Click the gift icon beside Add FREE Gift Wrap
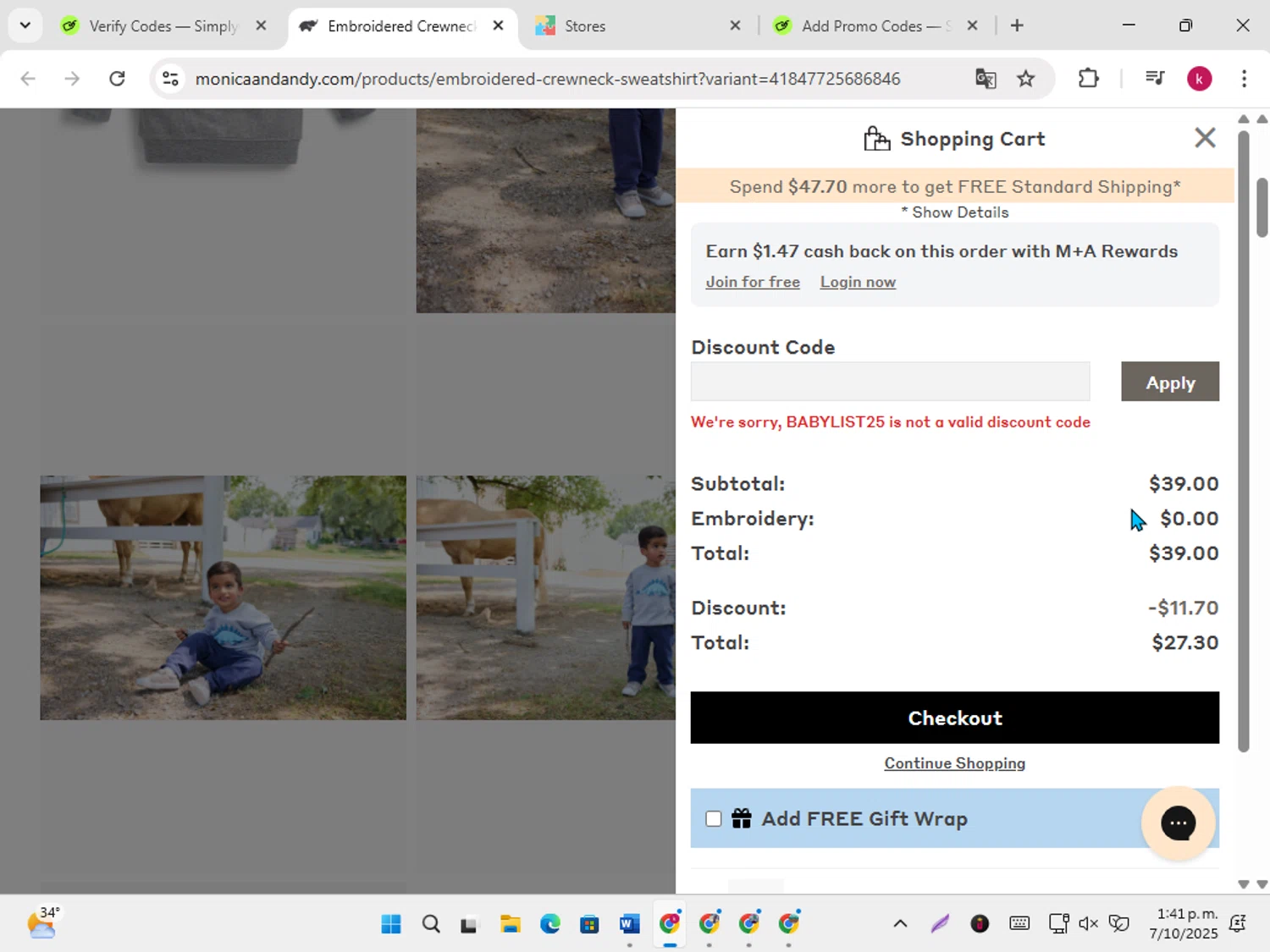 tap(742, 818)
